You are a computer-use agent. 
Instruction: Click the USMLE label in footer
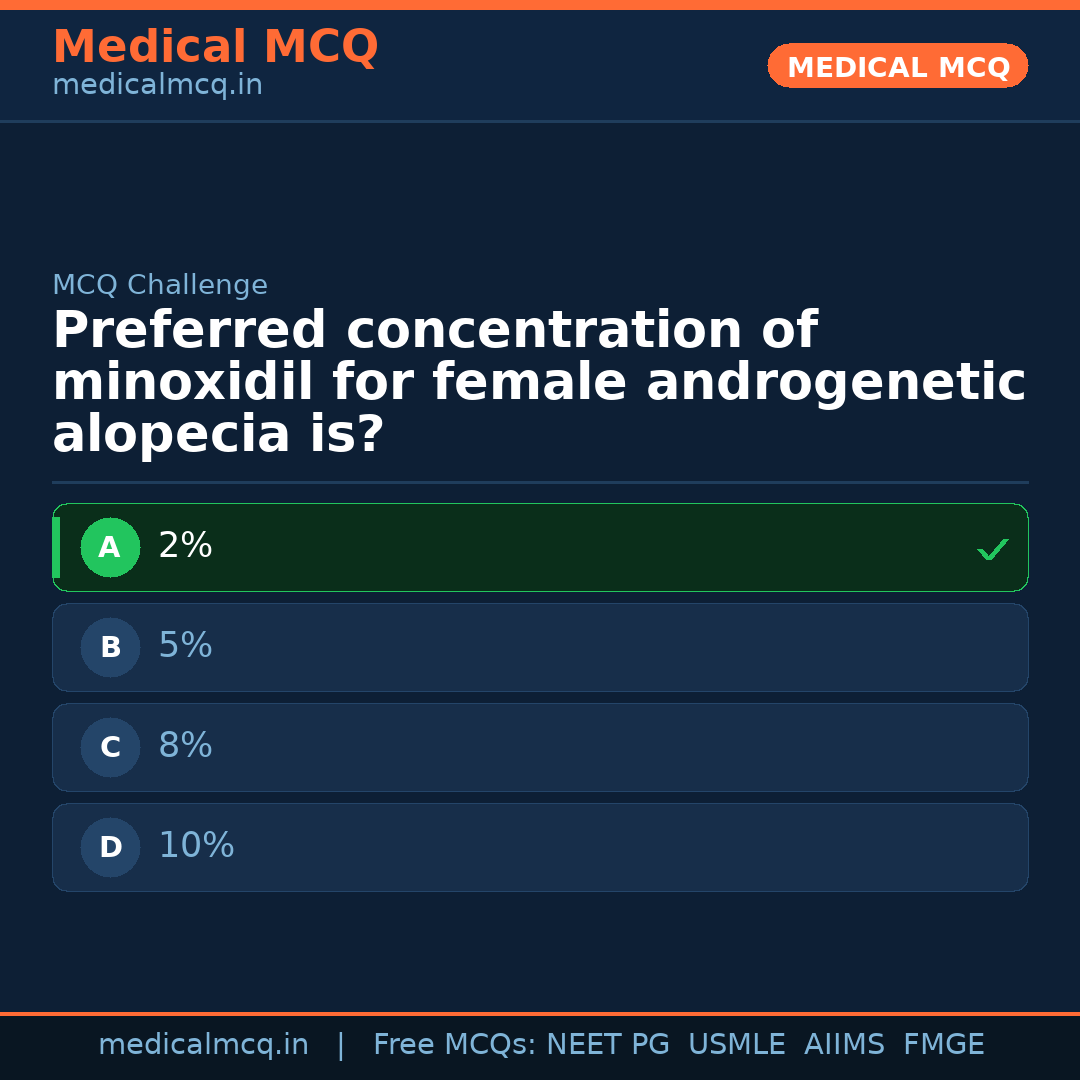coord(736,1045)
